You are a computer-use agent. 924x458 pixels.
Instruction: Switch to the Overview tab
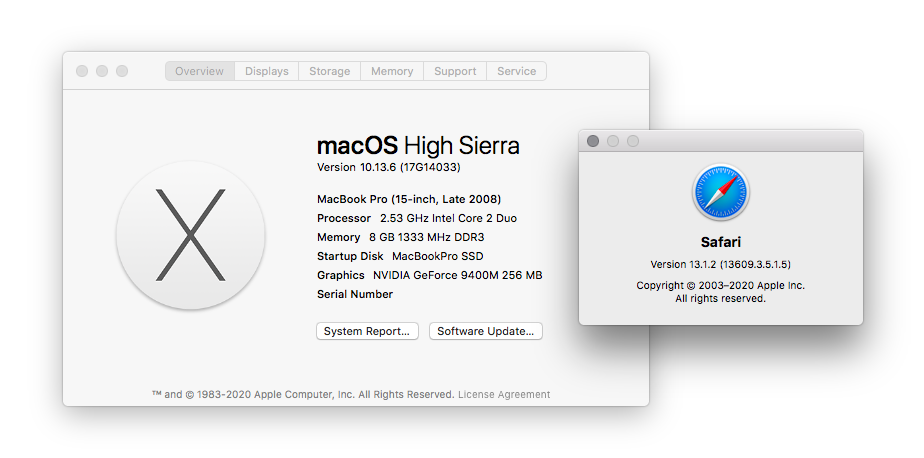200,71
